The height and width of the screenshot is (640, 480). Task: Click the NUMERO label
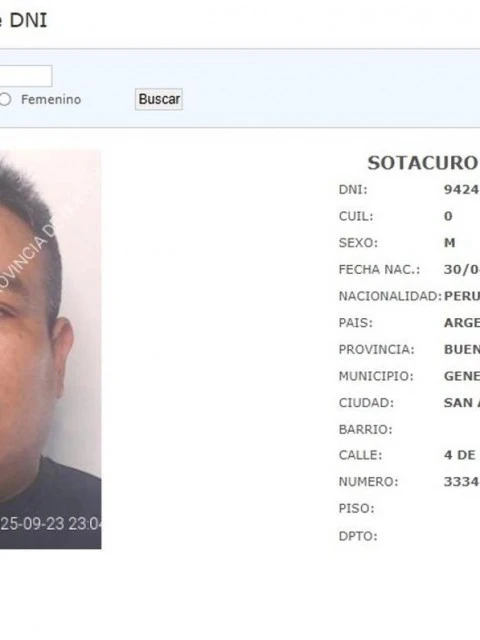(x=369, y=482)
